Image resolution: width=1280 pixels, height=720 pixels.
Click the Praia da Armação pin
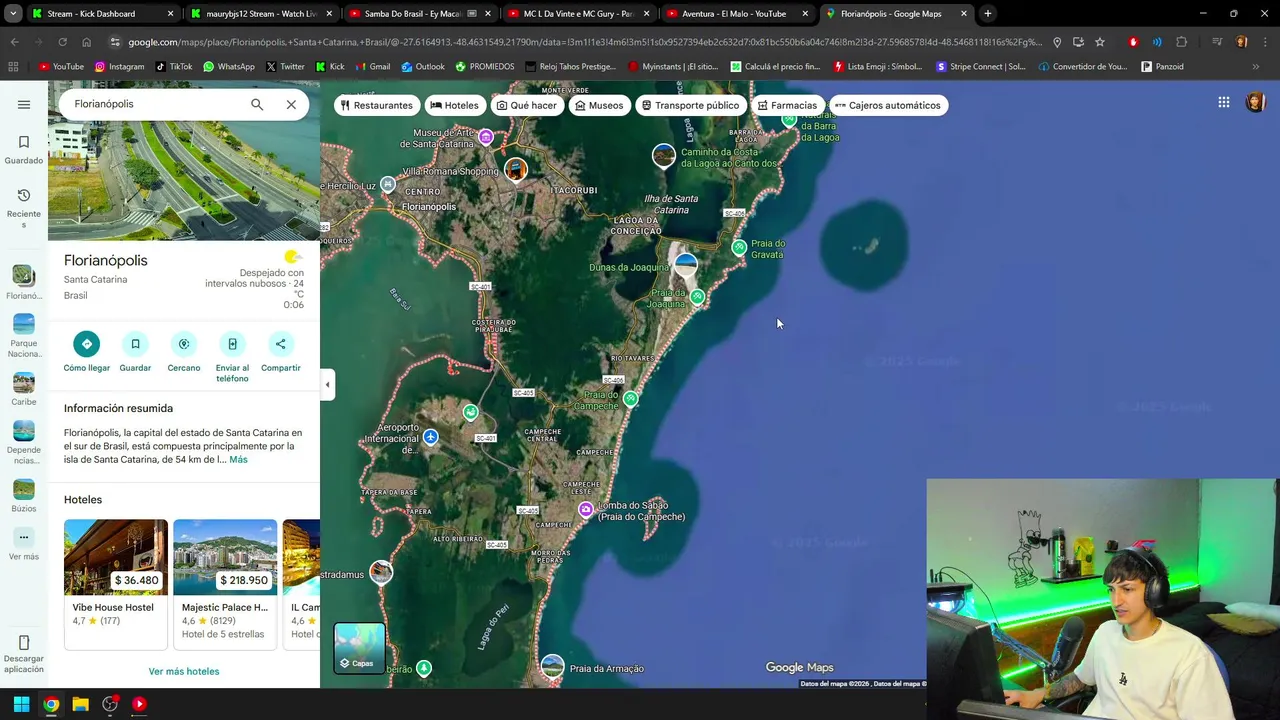click(552, 666)
